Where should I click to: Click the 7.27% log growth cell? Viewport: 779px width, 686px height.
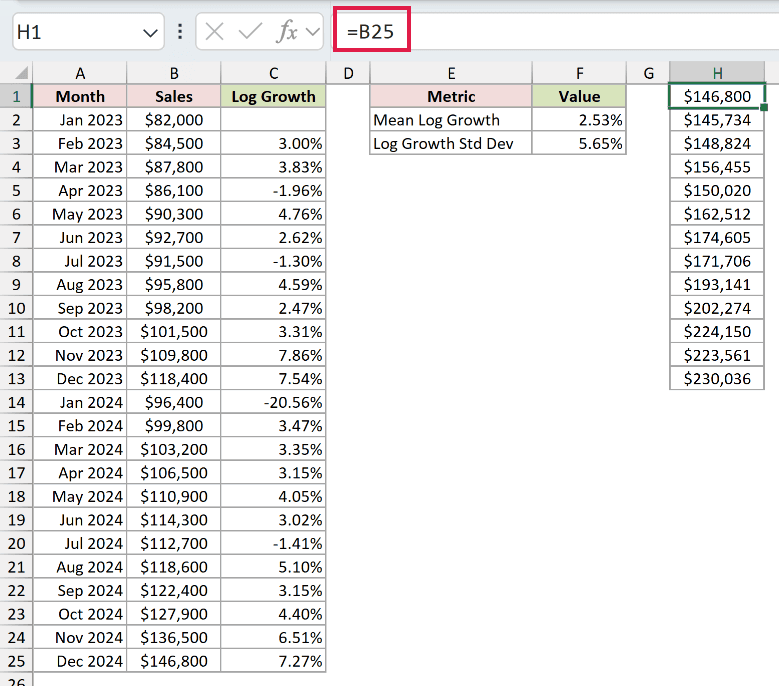pyautogui.click(x=273, y=661)
